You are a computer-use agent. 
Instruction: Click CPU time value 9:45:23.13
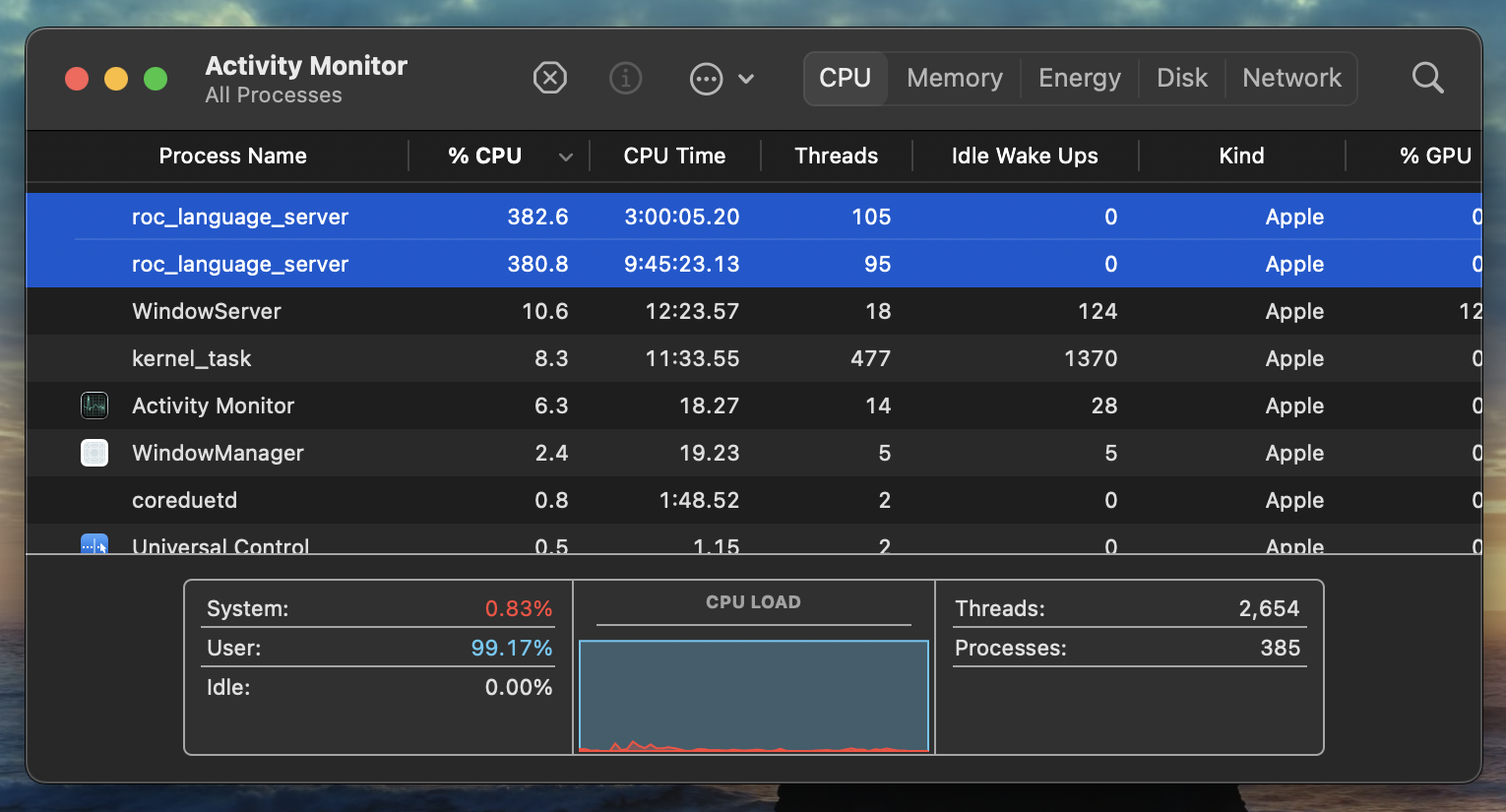[681, 264]
